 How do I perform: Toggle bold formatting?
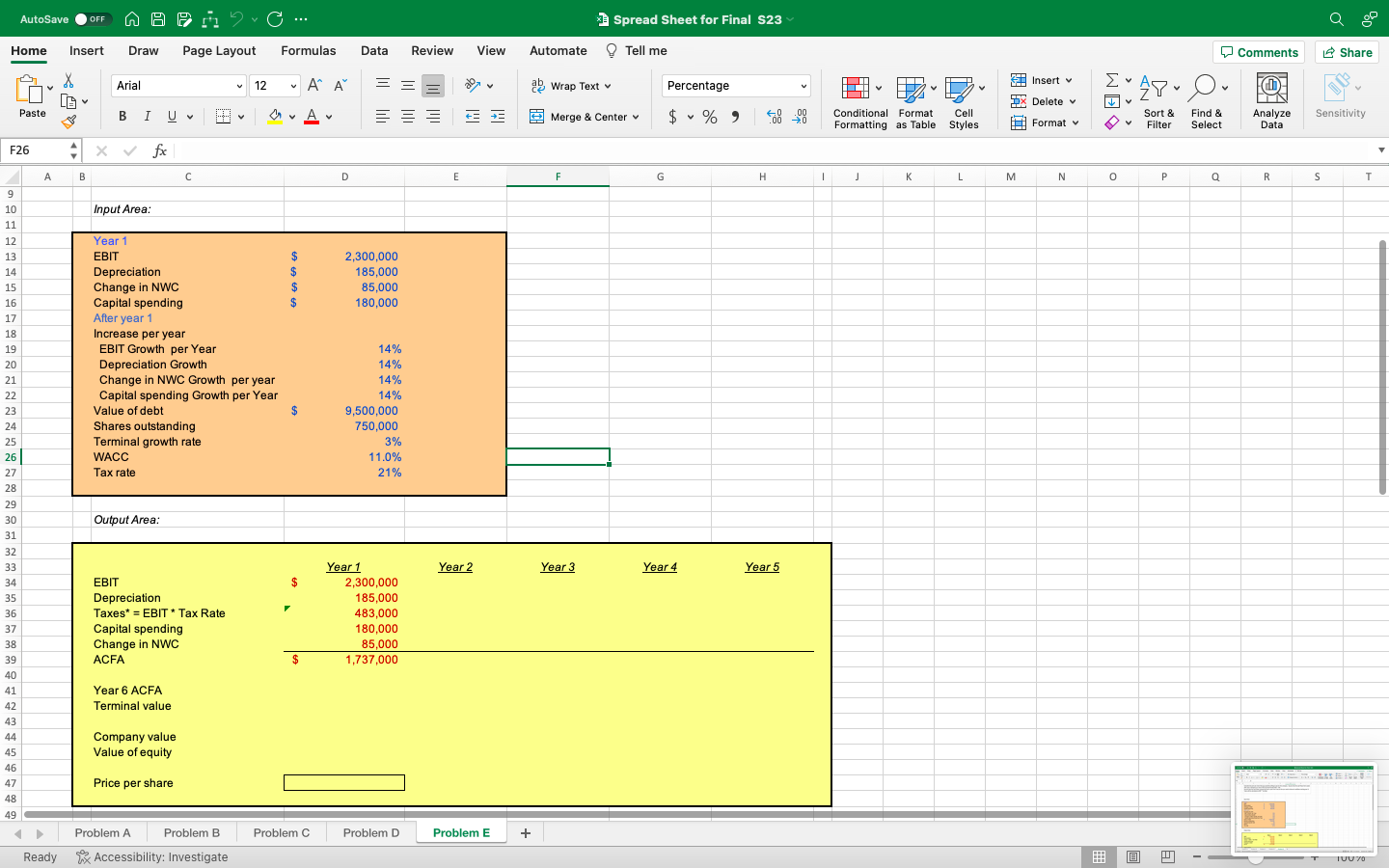click(122, 116)
